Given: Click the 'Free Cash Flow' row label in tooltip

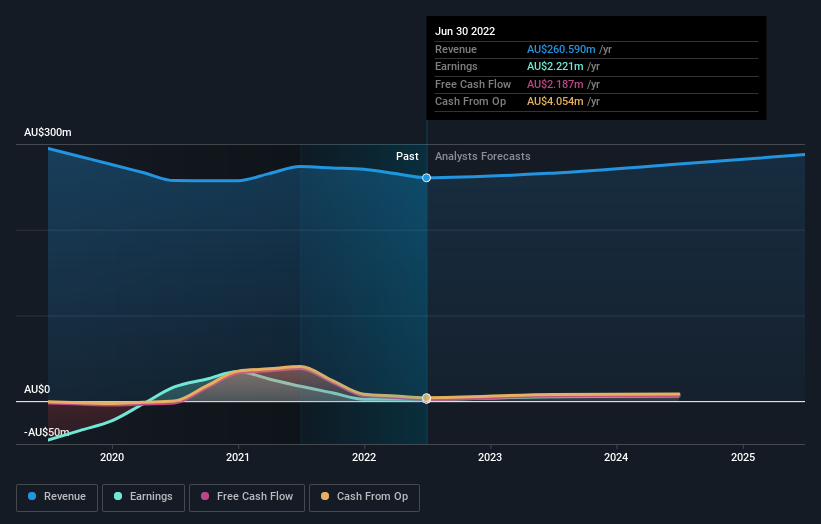Looking at the screenshot, I should pyautogui.click(x=473, y=84).
